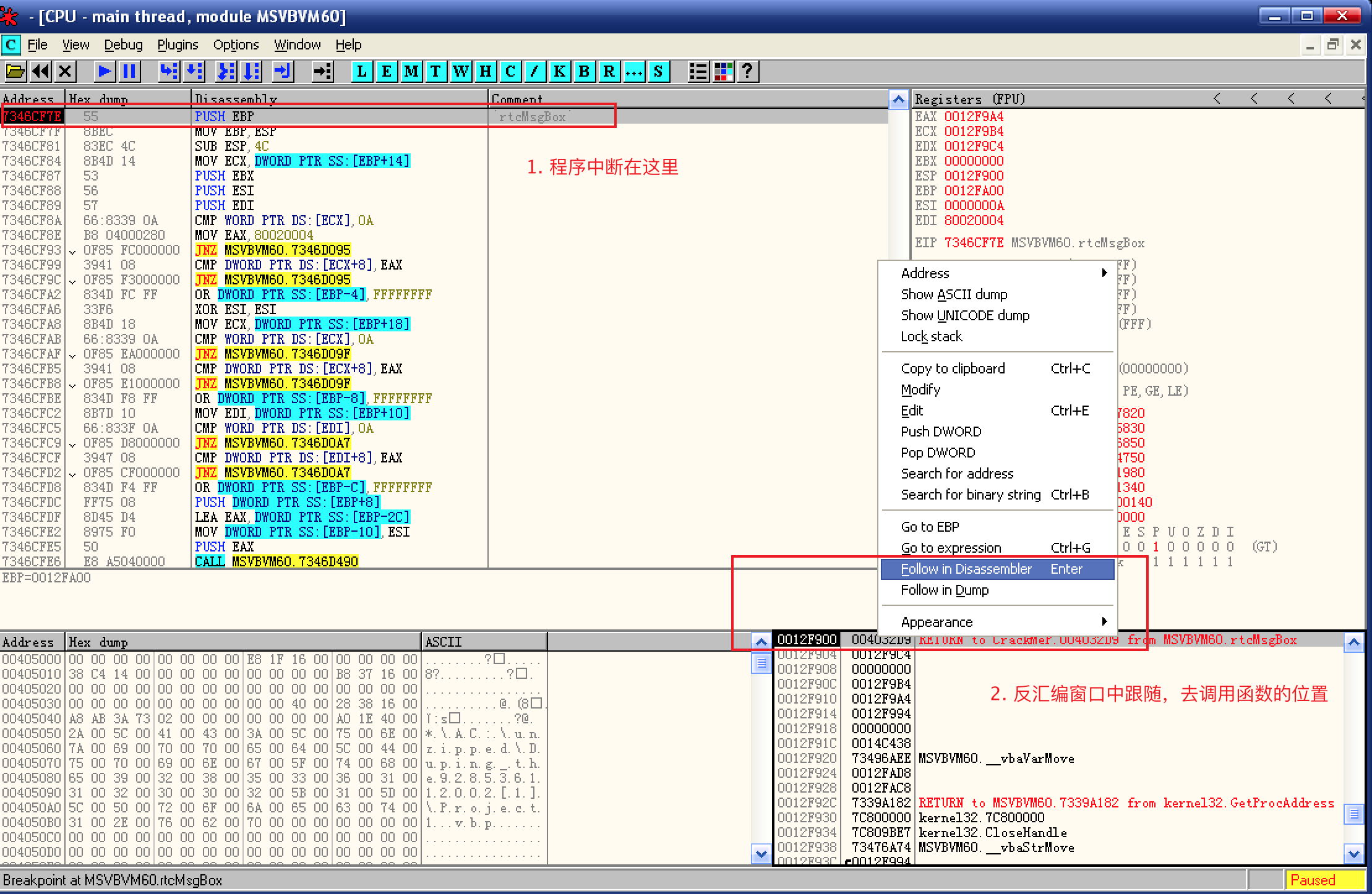Image resolution: width=1372 pixels, height=894 pixels.
Task: Open Memory map with M button
Action: (411, 72)
